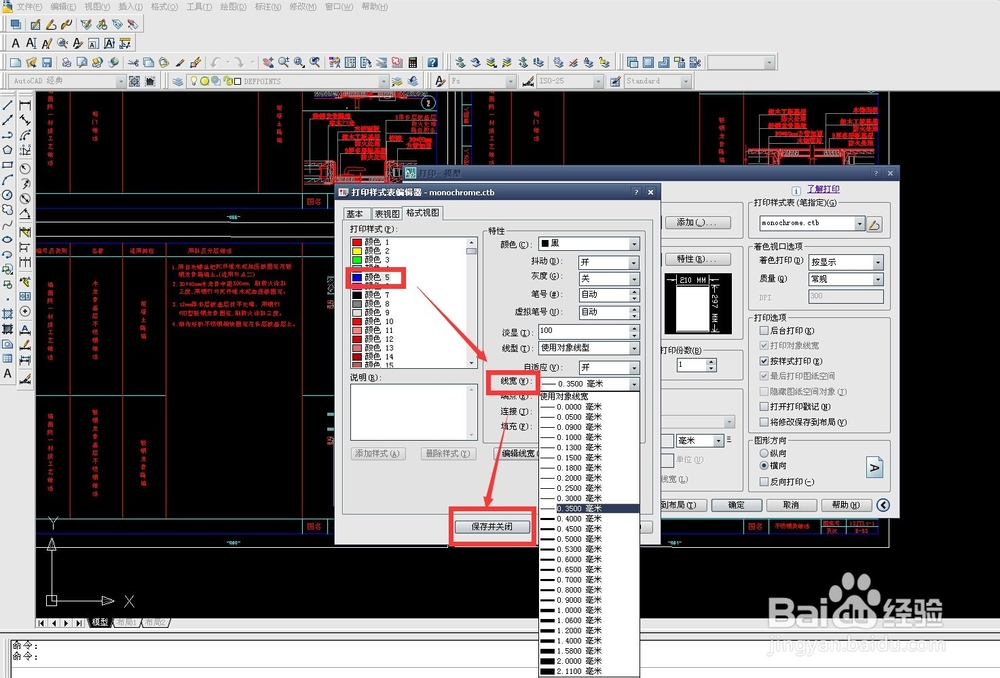1000x678 pixels.
Task: Toggle 打开打印戳记 checkbox
Action: click(764, 406)
